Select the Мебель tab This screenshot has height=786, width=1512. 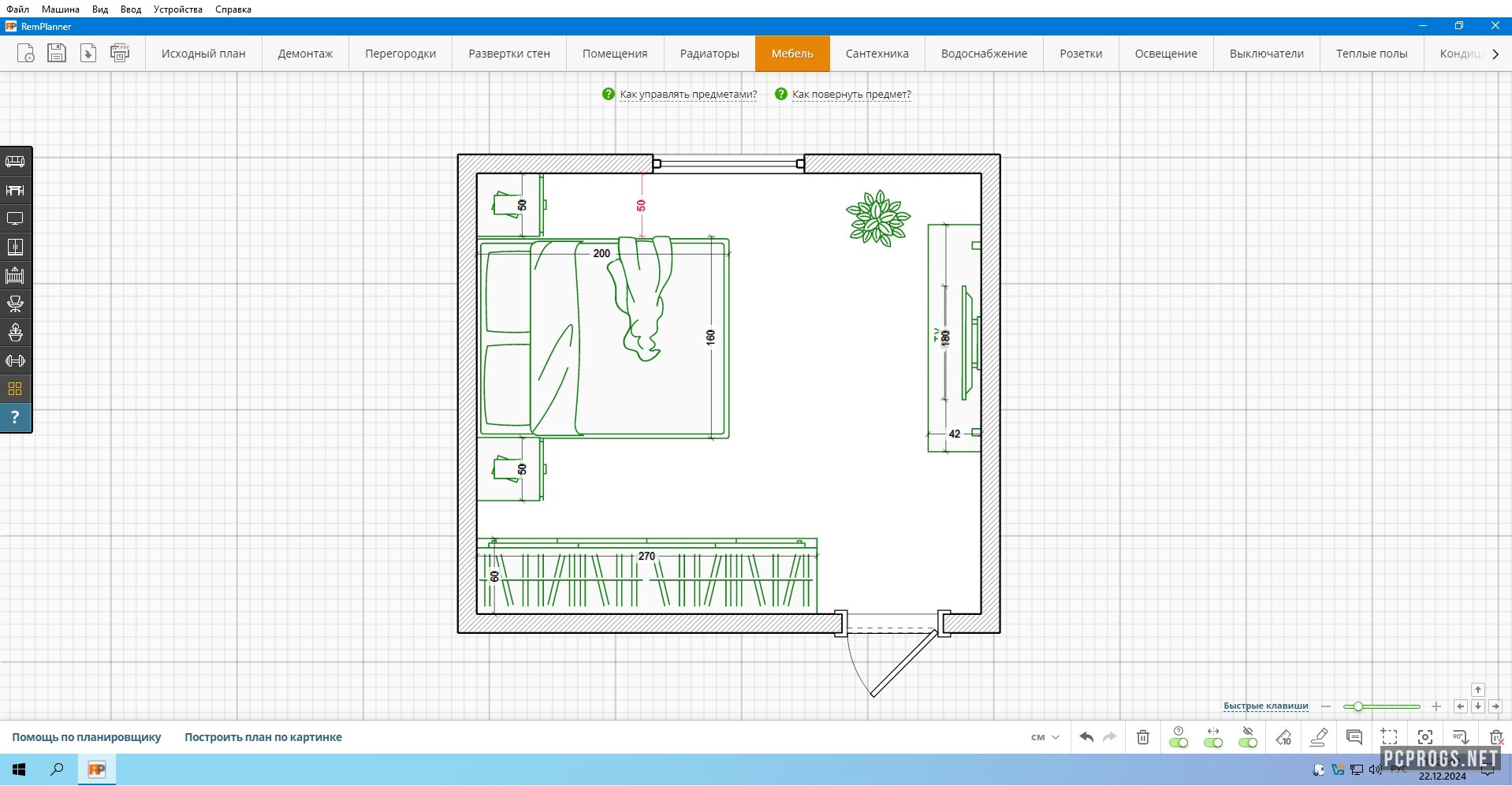tap(792, 54)
